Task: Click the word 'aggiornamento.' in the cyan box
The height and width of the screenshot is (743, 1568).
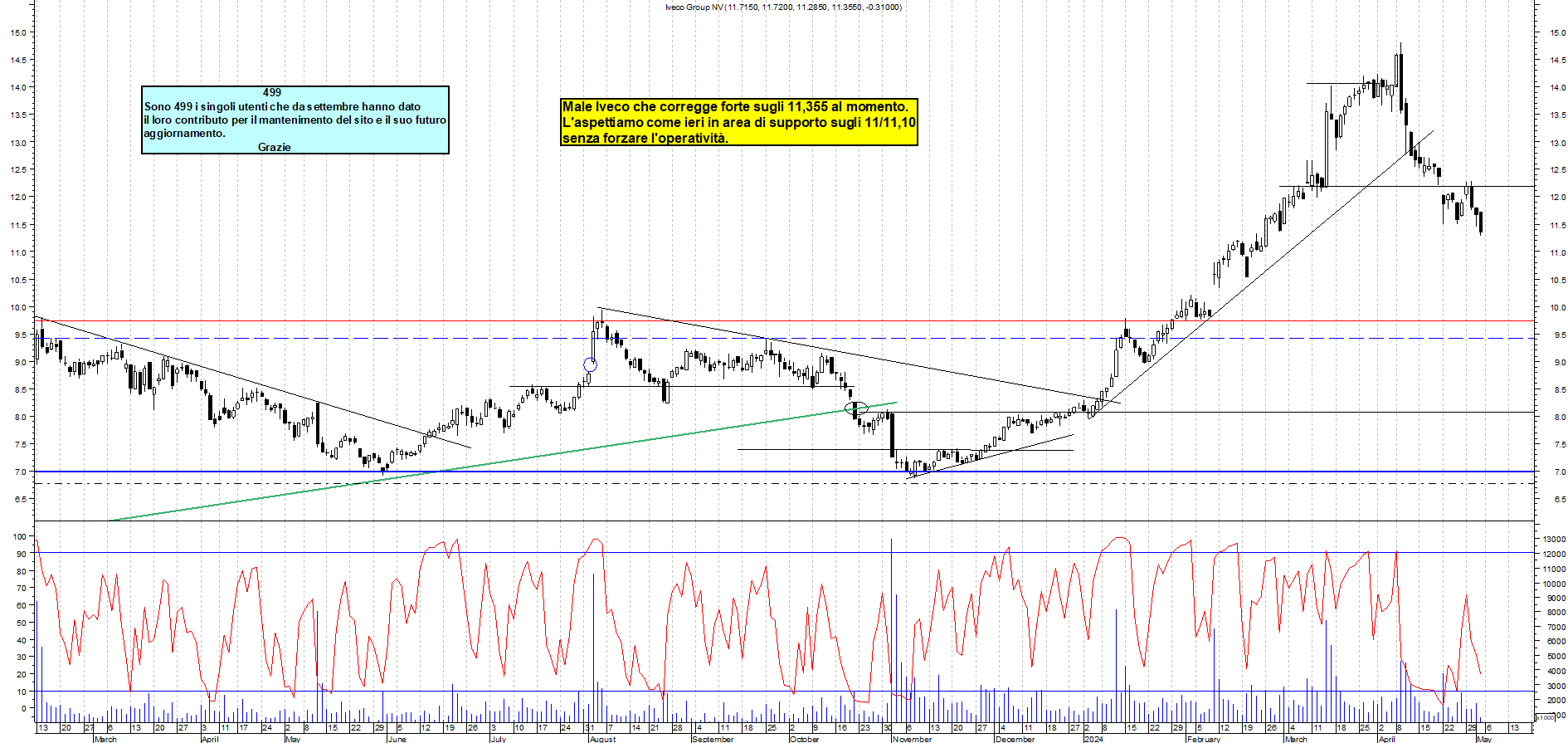Action: [184, 134]
